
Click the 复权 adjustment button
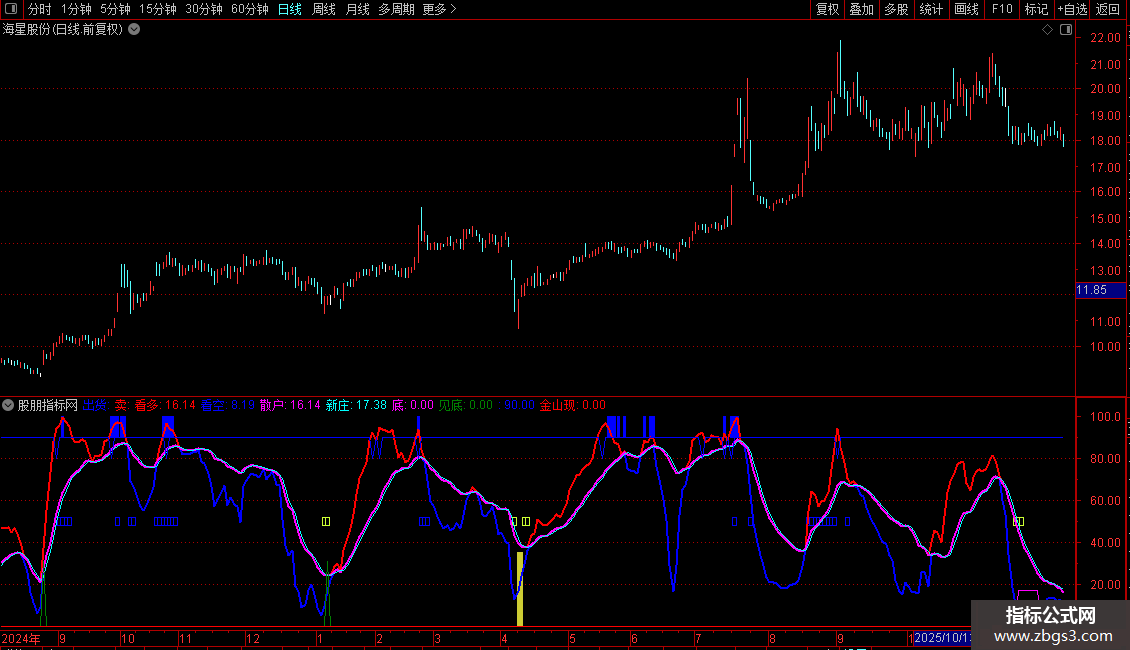point(827,9)
